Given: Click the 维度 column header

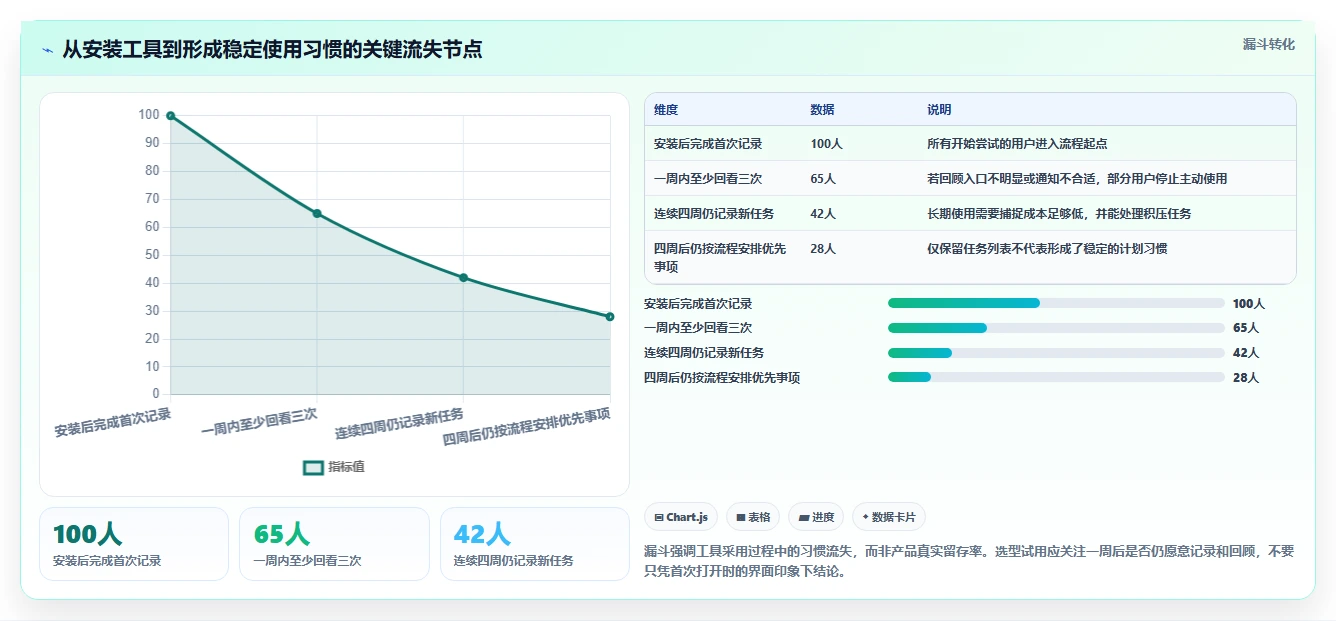Looking at the screenshot, I should tap(666, 110).
